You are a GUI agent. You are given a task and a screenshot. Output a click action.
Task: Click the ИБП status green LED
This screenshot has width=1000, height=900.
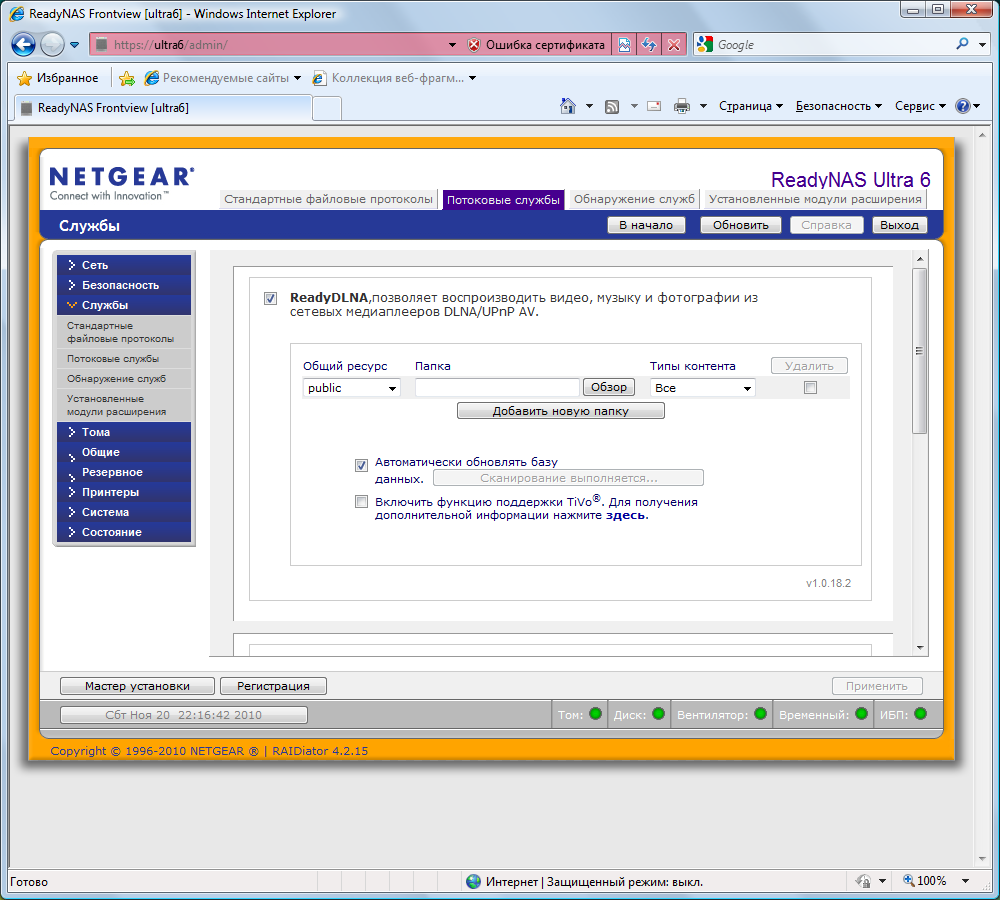[920, 714]
